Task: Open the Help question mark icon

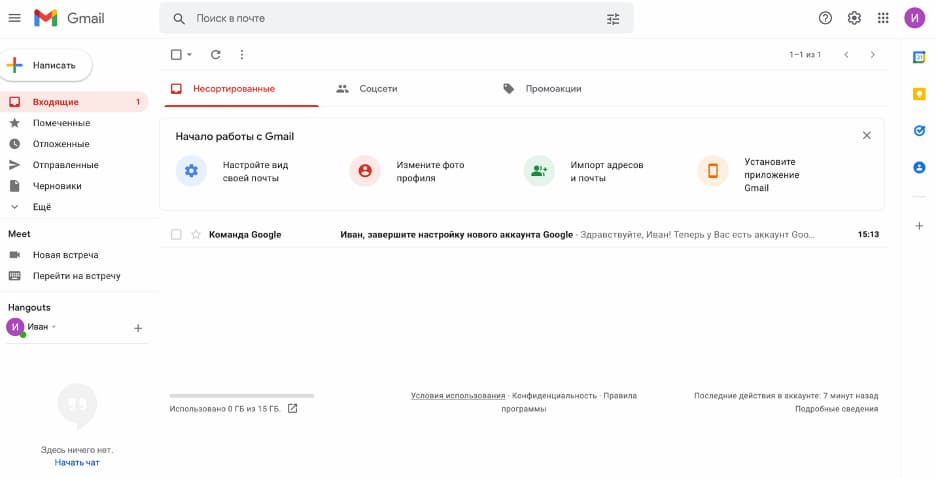Action: coord(825,18)
